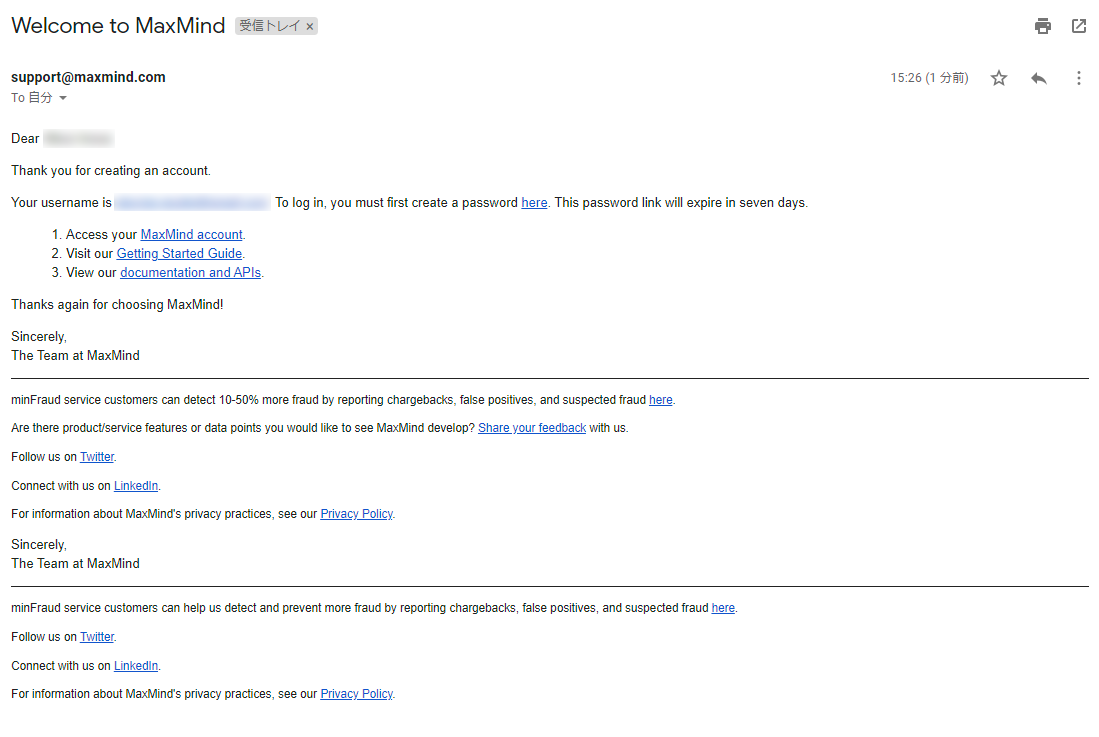The width and height of the screenshot is (1099, 737).
Task: Reply using the reply arrow icon
Action: pos(1039,78)
